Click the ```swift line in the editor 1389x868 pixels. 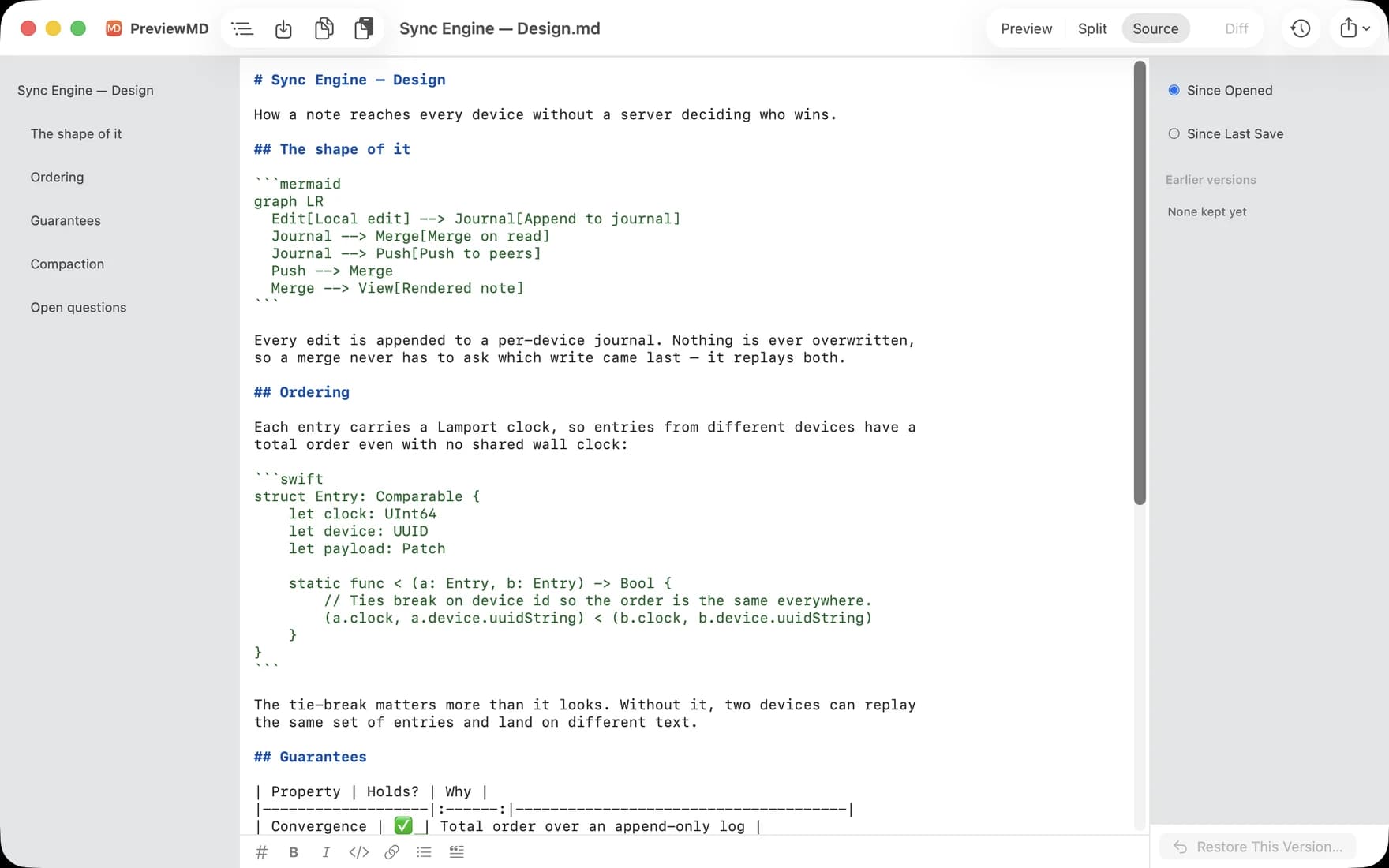[289, 480]
